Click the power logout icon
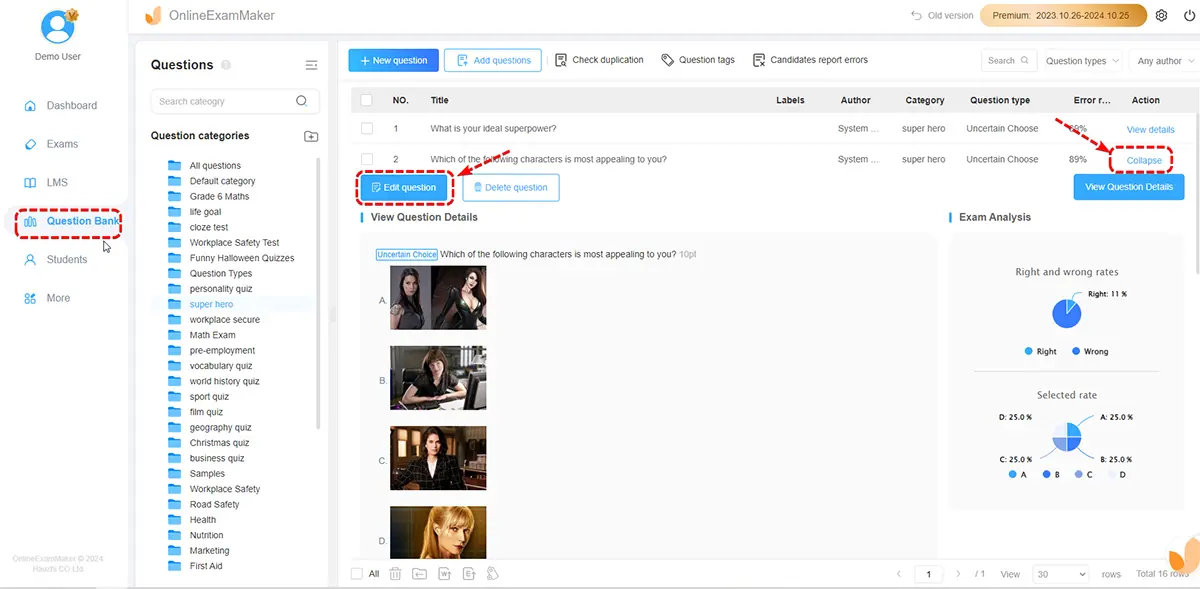The height and width of the screenshot is (589, 1200). (x=1187, y=16)
